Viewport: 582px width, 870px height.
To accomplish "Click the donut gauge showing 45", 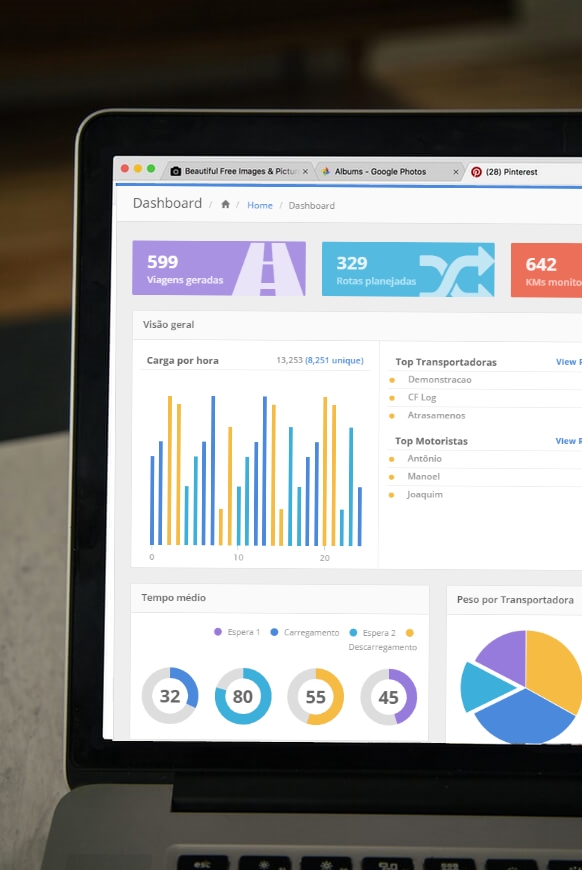I will pos(388,697).
